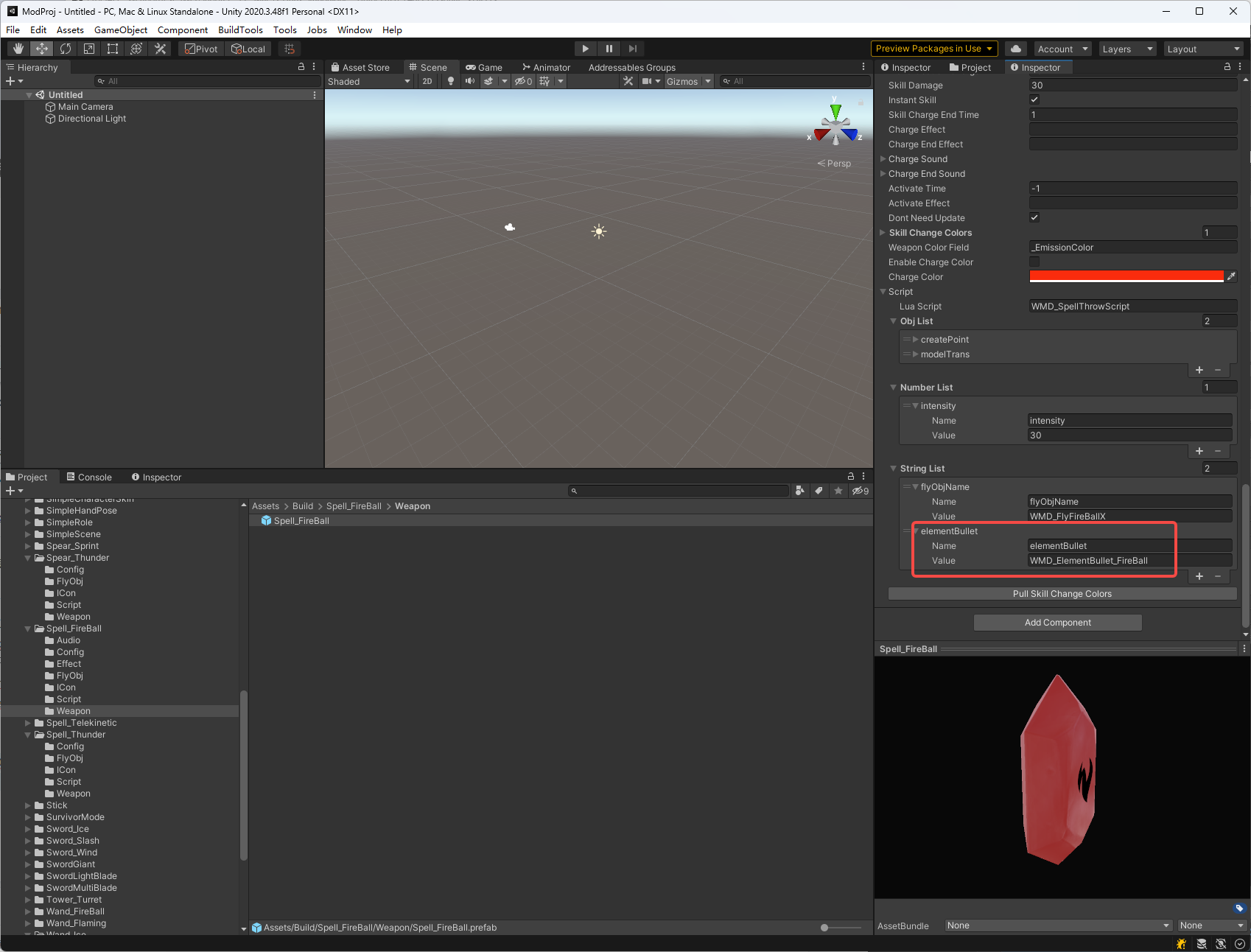Toggle hidden packages count in Project
This screenshot has width=1251, height=952.
coord(861,491)
